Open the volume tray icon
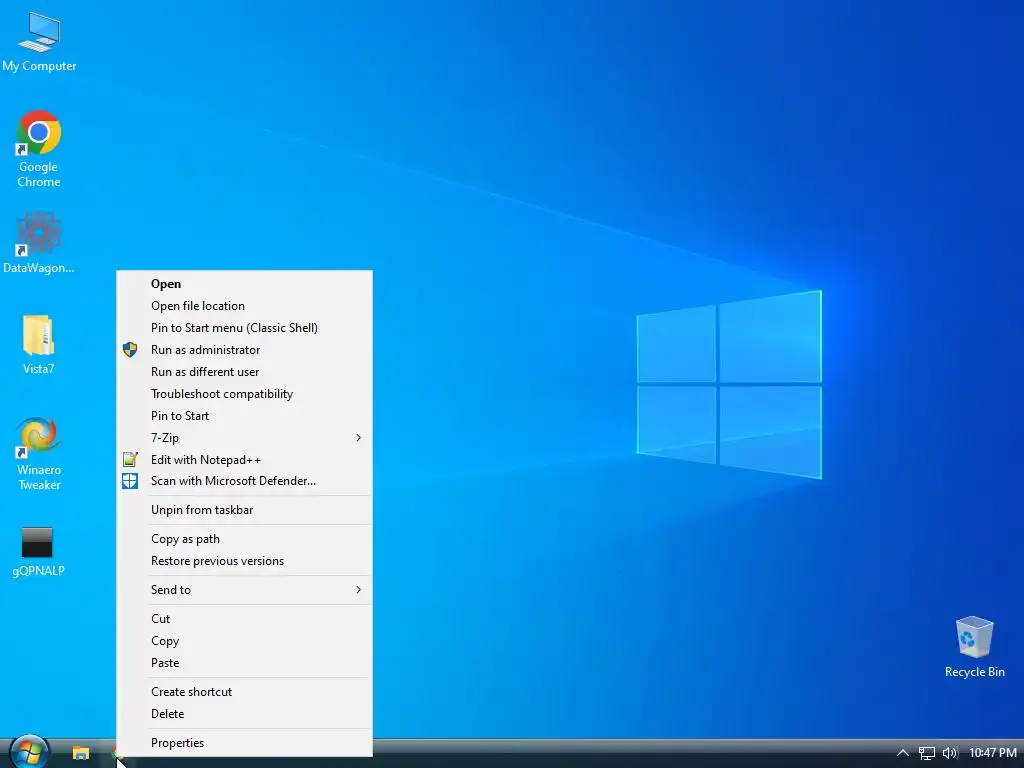This screenshot has width=1024, height=768. pyautogui.click(x=950, y=753)
